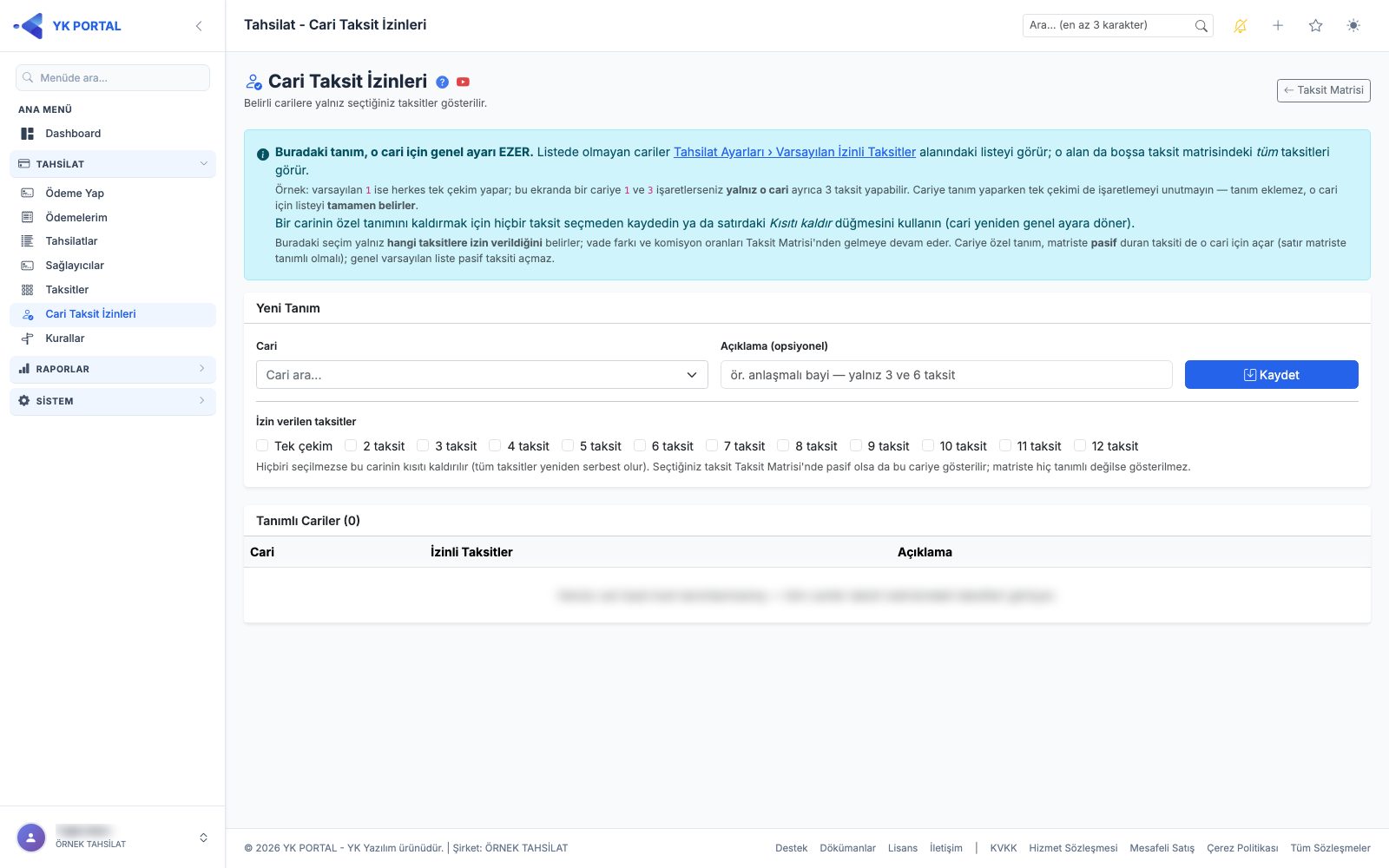1389x868 pixels.
Task: Check the 3 taksit checkbox
Action: [423, 445]
